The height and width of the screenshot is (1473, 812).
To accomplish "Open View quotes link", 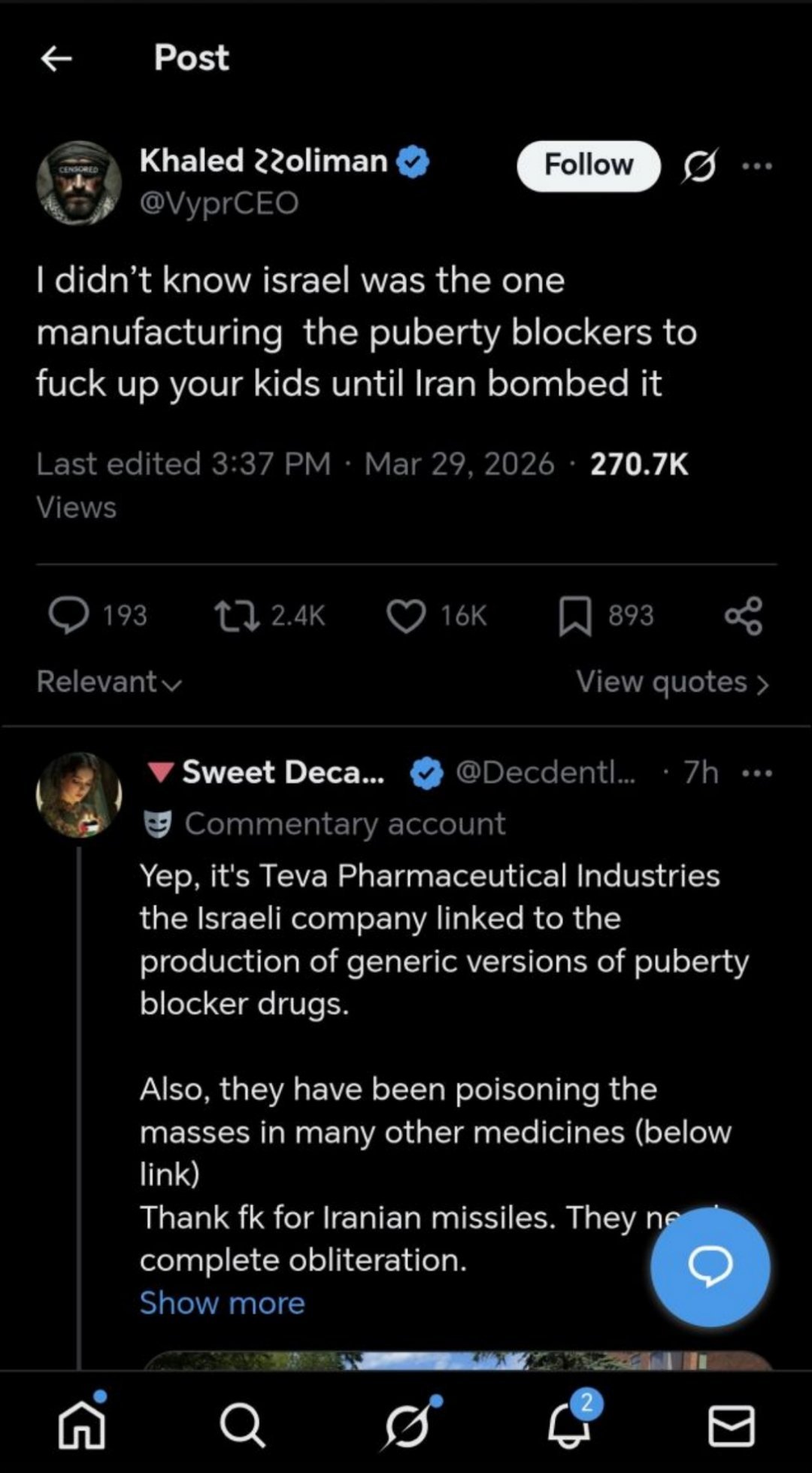I will (x=672, y=682).
